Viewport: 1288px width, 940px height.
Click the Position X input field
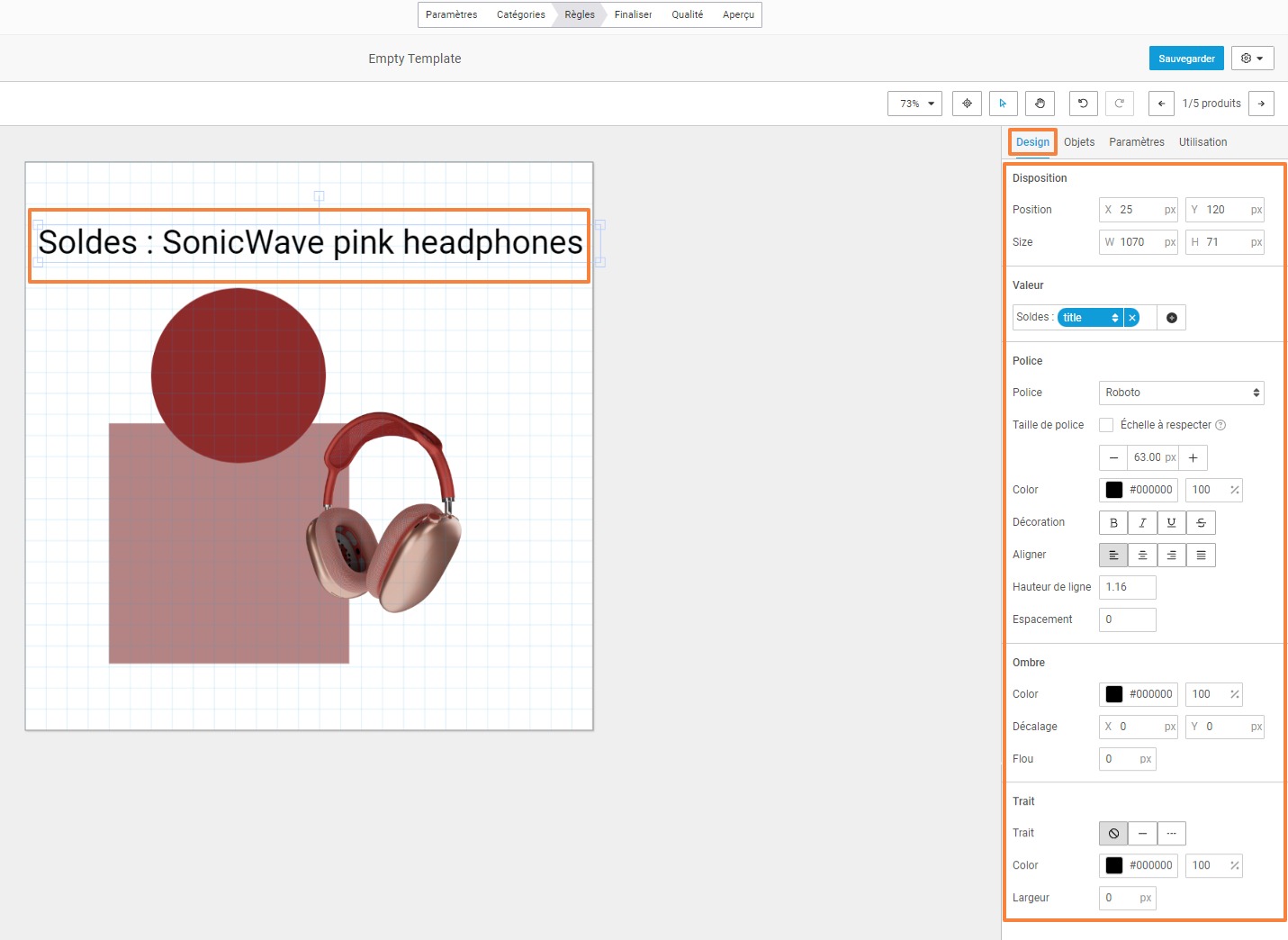point(1139,210)
